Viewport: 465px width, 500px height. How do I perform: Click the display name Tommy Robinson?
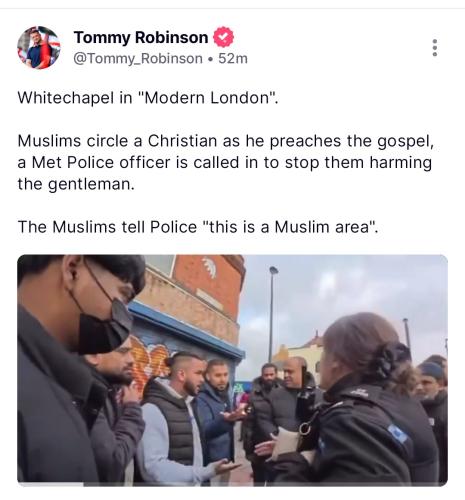point(141,37)
